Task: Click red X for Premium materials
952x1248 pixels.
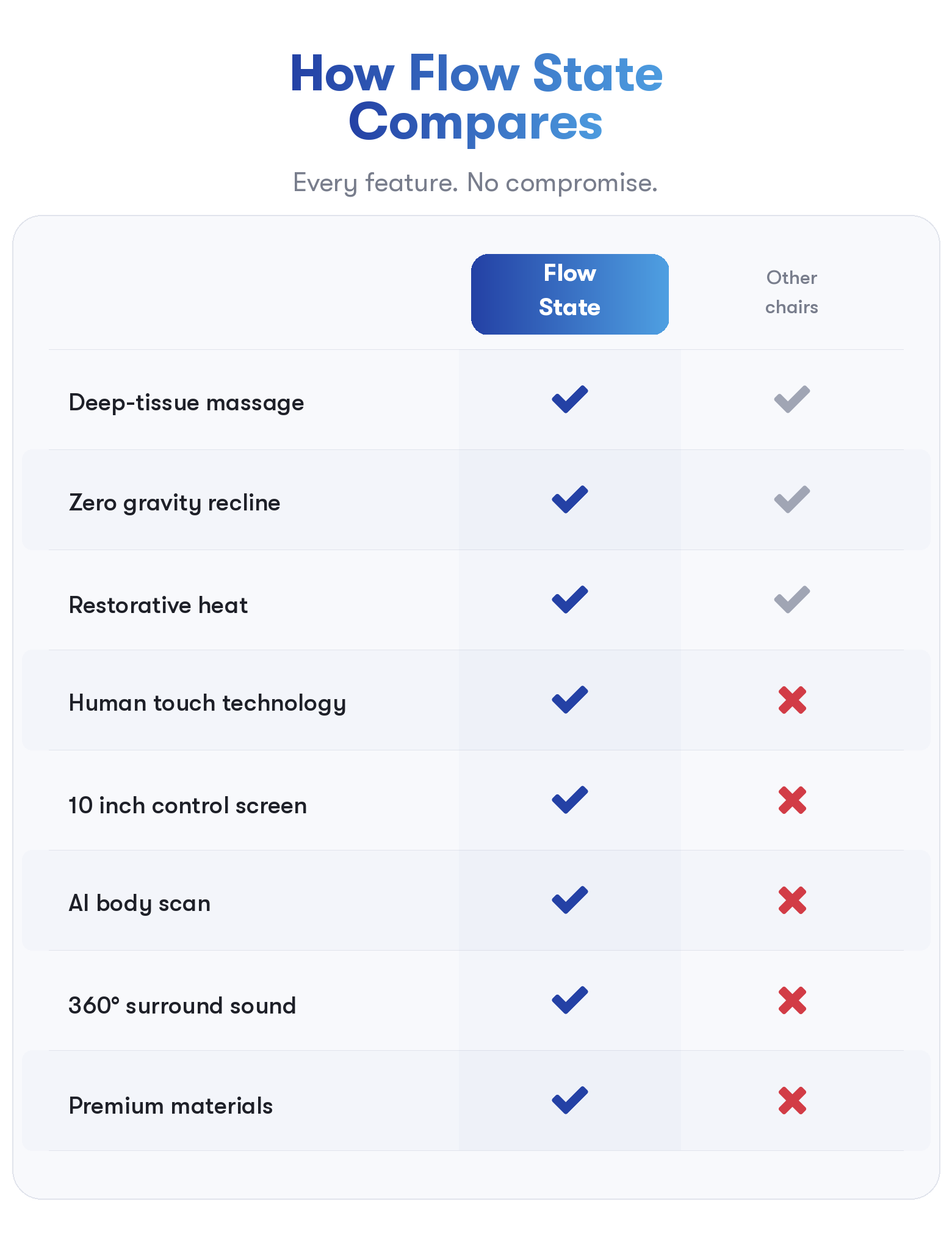Action: [x=792, y=1101]
